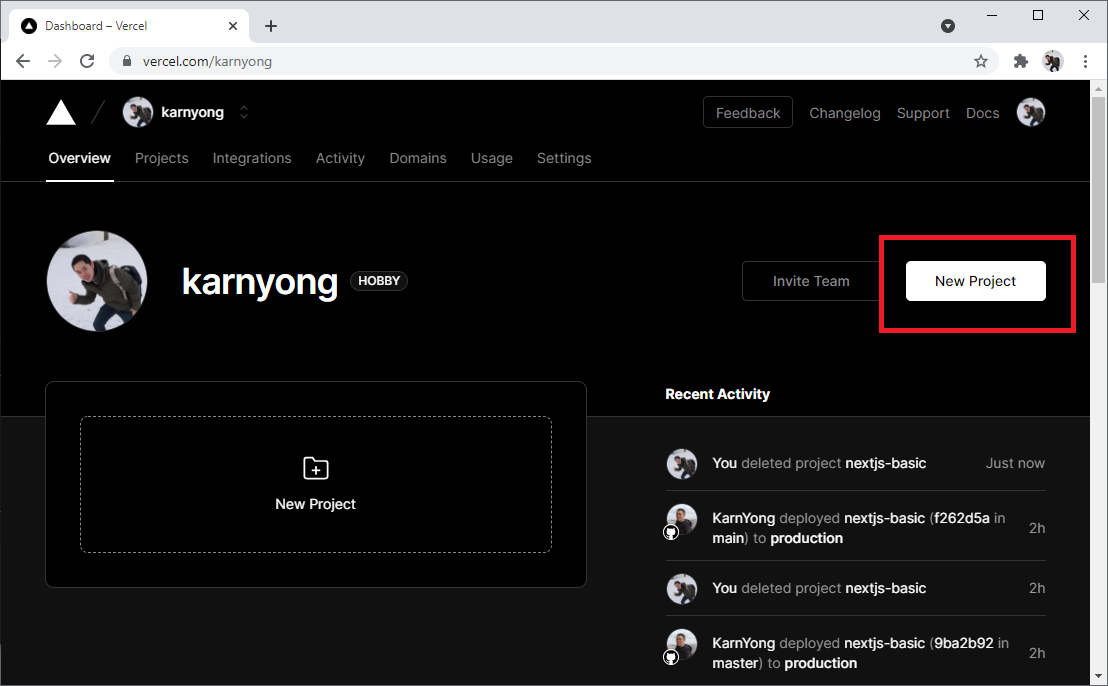Open the Chrome profile picture menu
This screenshot has width=1108, height=686.
(1053, 61)
